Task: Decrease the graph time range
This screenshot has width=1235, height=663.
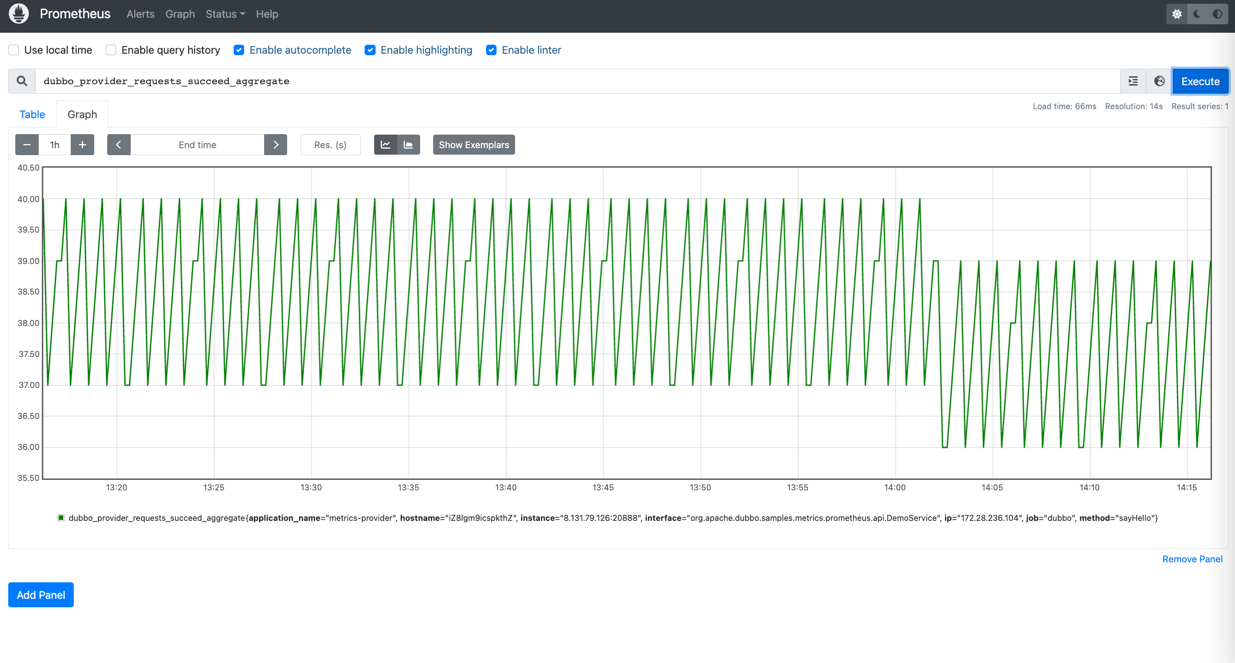Action: coord(27,145)
